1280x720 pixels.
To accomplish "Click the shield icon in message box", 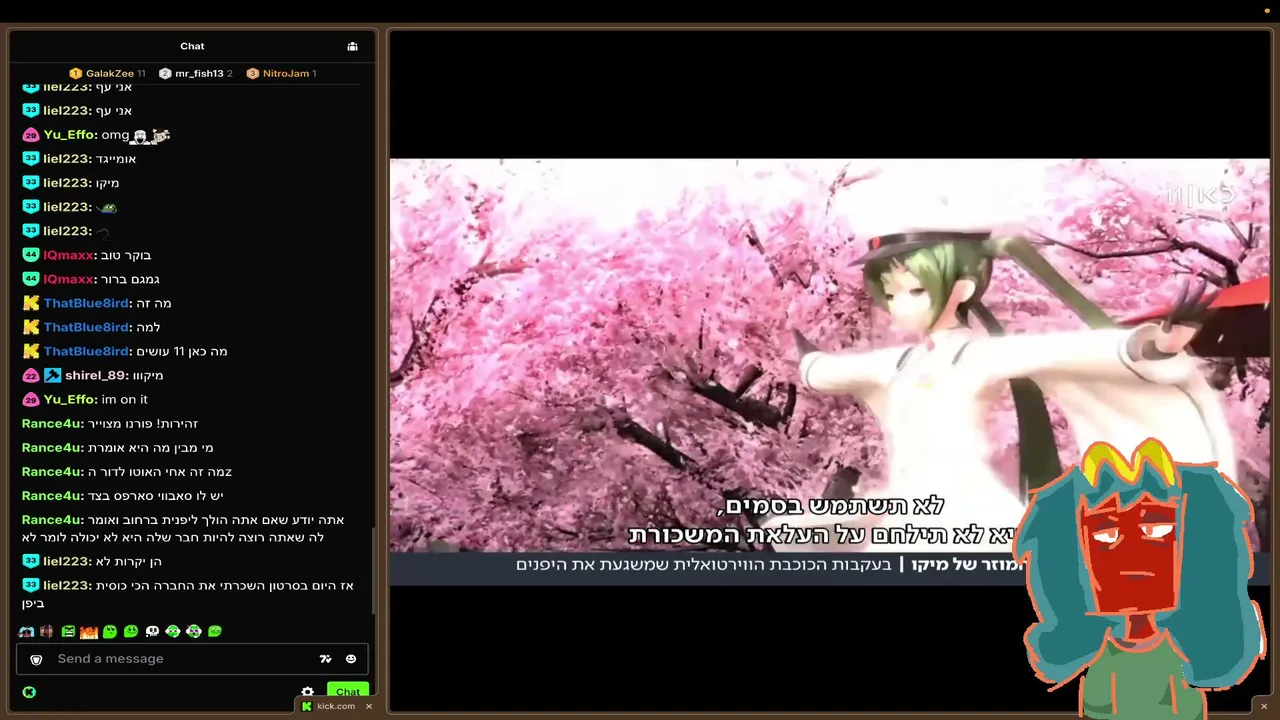I will (36, 659).
